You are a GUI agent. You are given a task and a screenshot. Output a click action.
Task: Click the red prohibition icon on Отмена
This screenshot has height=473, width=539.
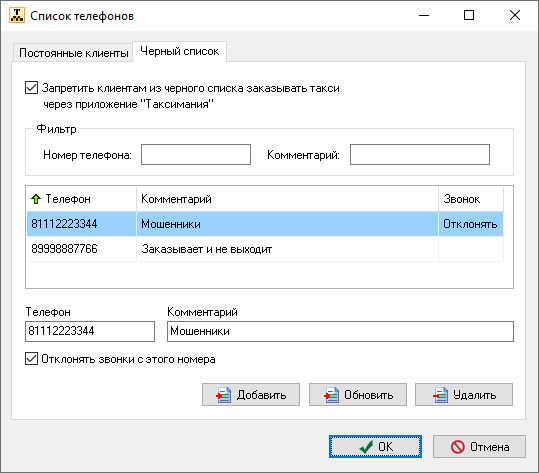point(458,447)
